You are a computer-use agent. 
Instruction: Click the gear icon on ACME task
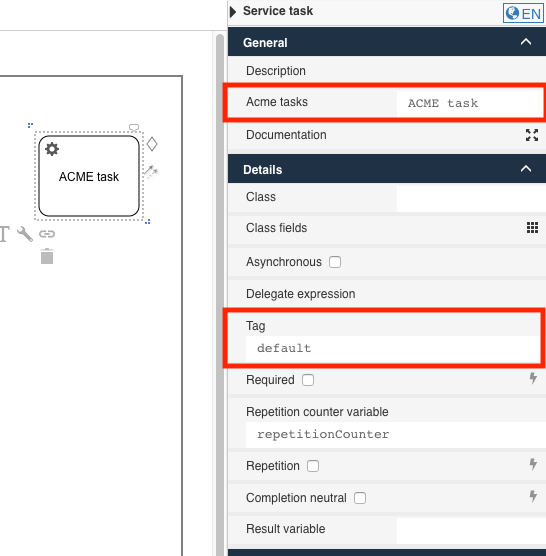click(52, 149)
